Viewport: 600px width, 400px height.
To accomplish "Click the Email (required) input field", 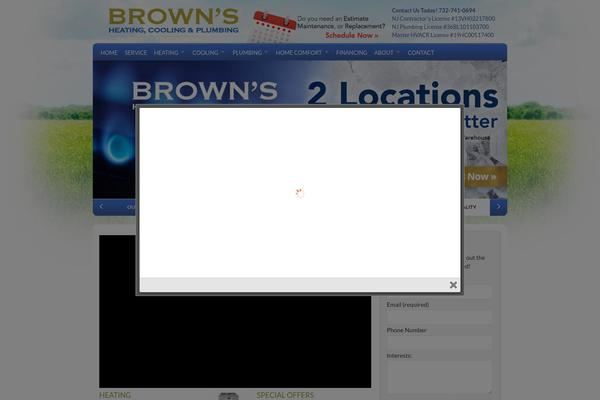I will click(x=439, y=317).
